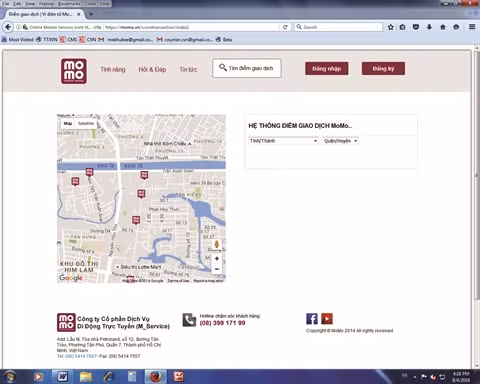Click the taskbar clock showing 4:18 PM

(461, 377)
